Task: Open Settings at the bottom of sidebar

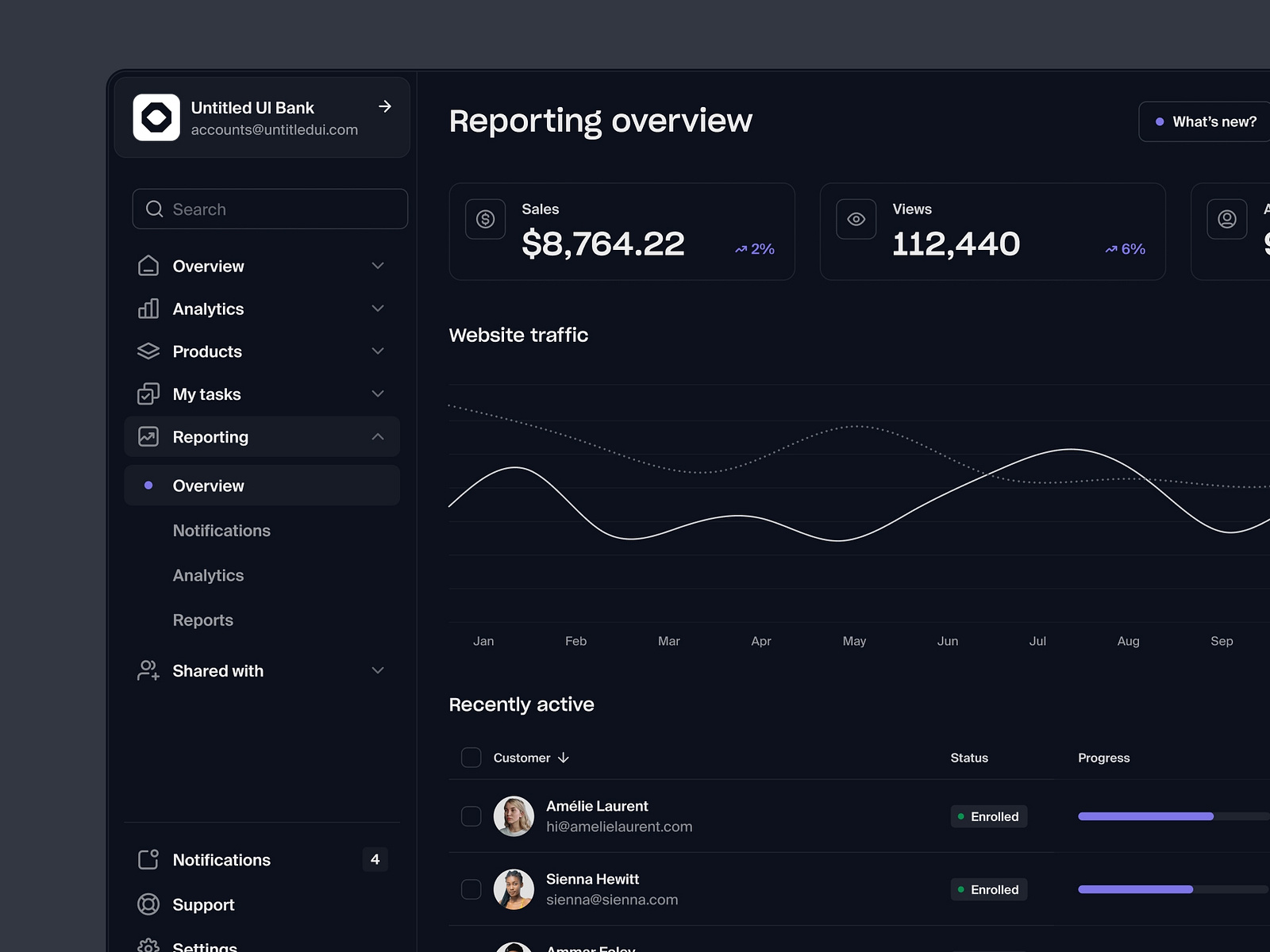Action: click(204, 946)
